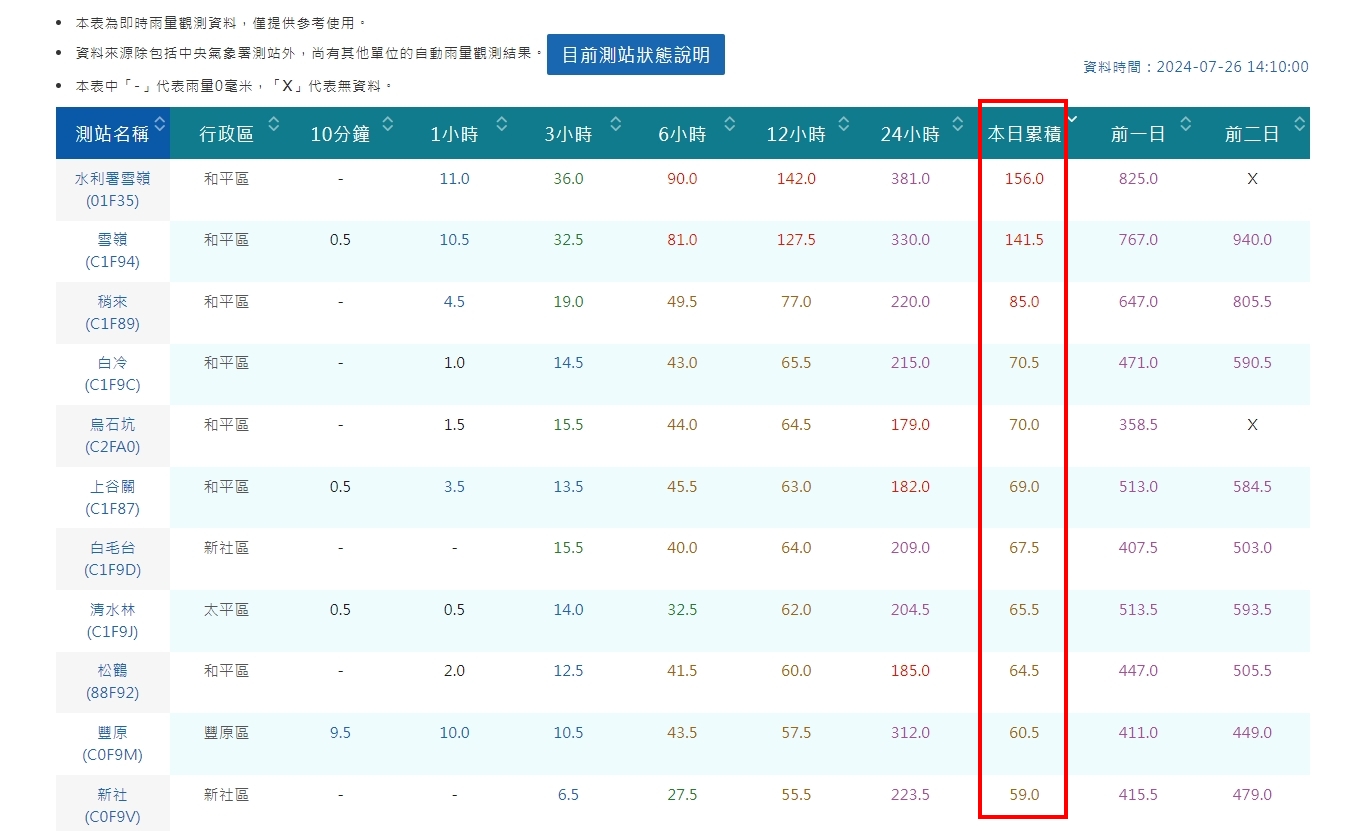Screen dimensions: 1358x831
Task: Select 前二日 value 805.5
Action: pos(1252,302)
